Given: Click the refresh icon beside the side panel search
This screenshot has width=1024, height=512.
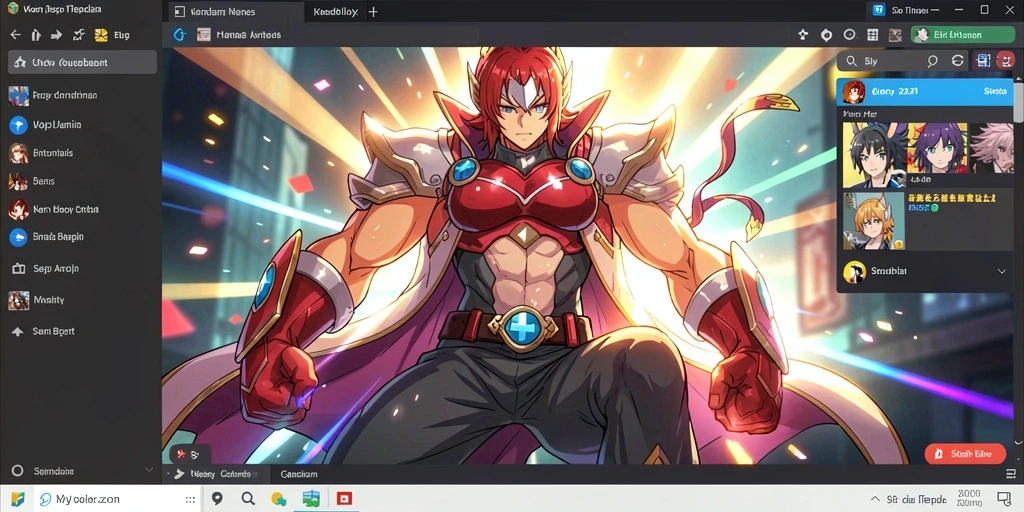Looking at the screenshot, I should (957, 61).
